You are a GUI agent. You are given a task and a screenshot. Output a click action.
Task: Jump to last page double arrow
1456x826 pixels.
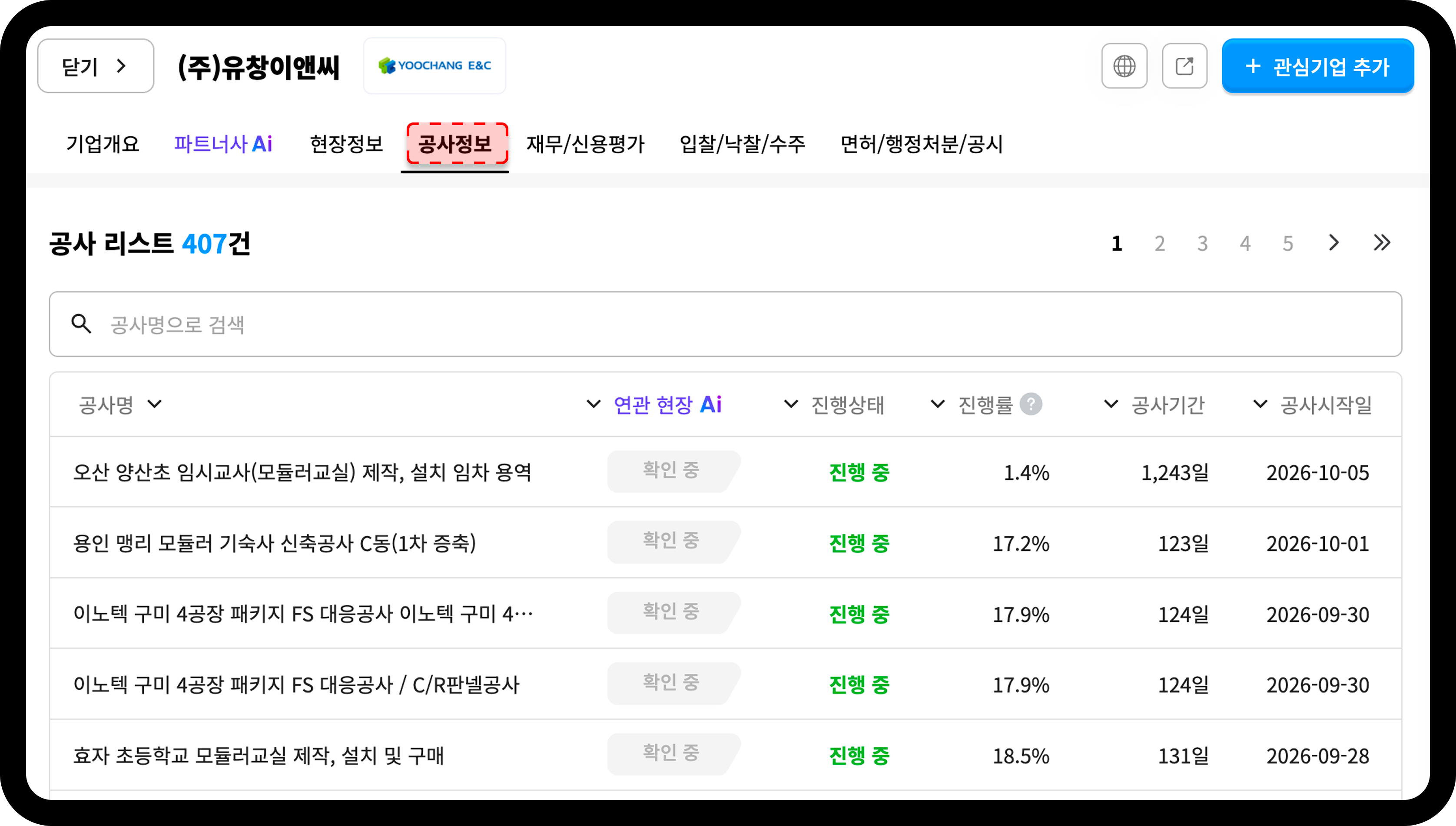[1382, 243]
